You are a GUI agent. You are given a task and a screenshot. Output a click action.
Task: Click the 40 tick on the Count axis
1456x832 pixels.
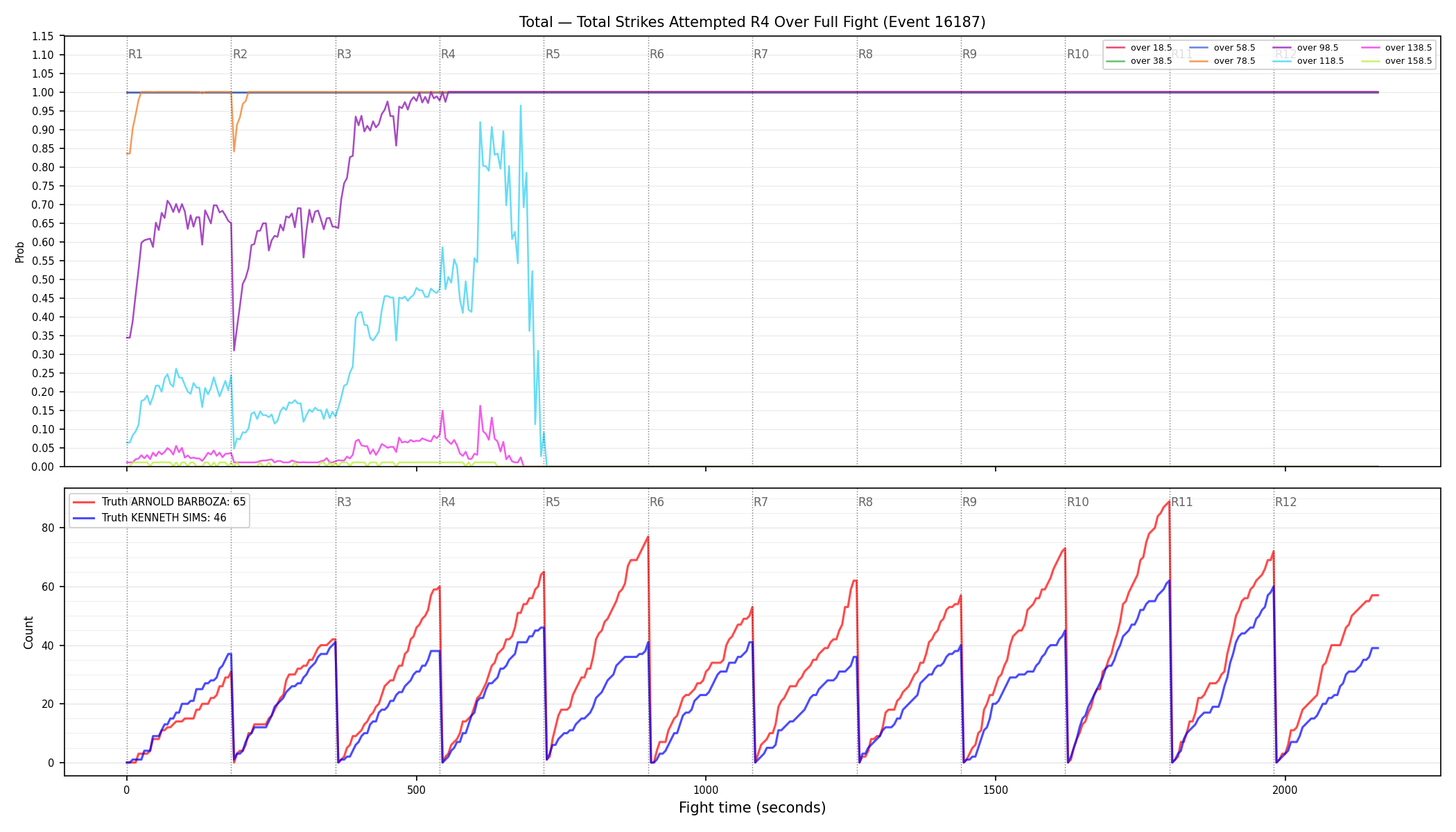coord(49,645)
